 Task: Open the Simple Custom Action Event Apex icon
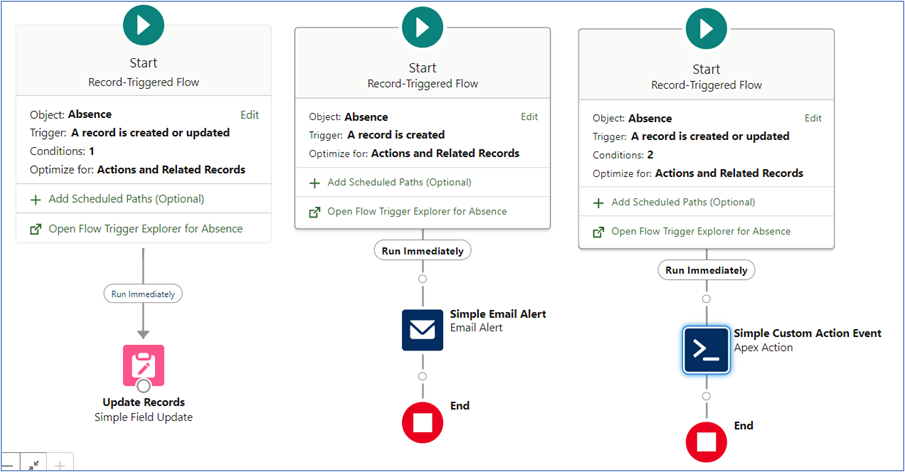tap(707, 349)
